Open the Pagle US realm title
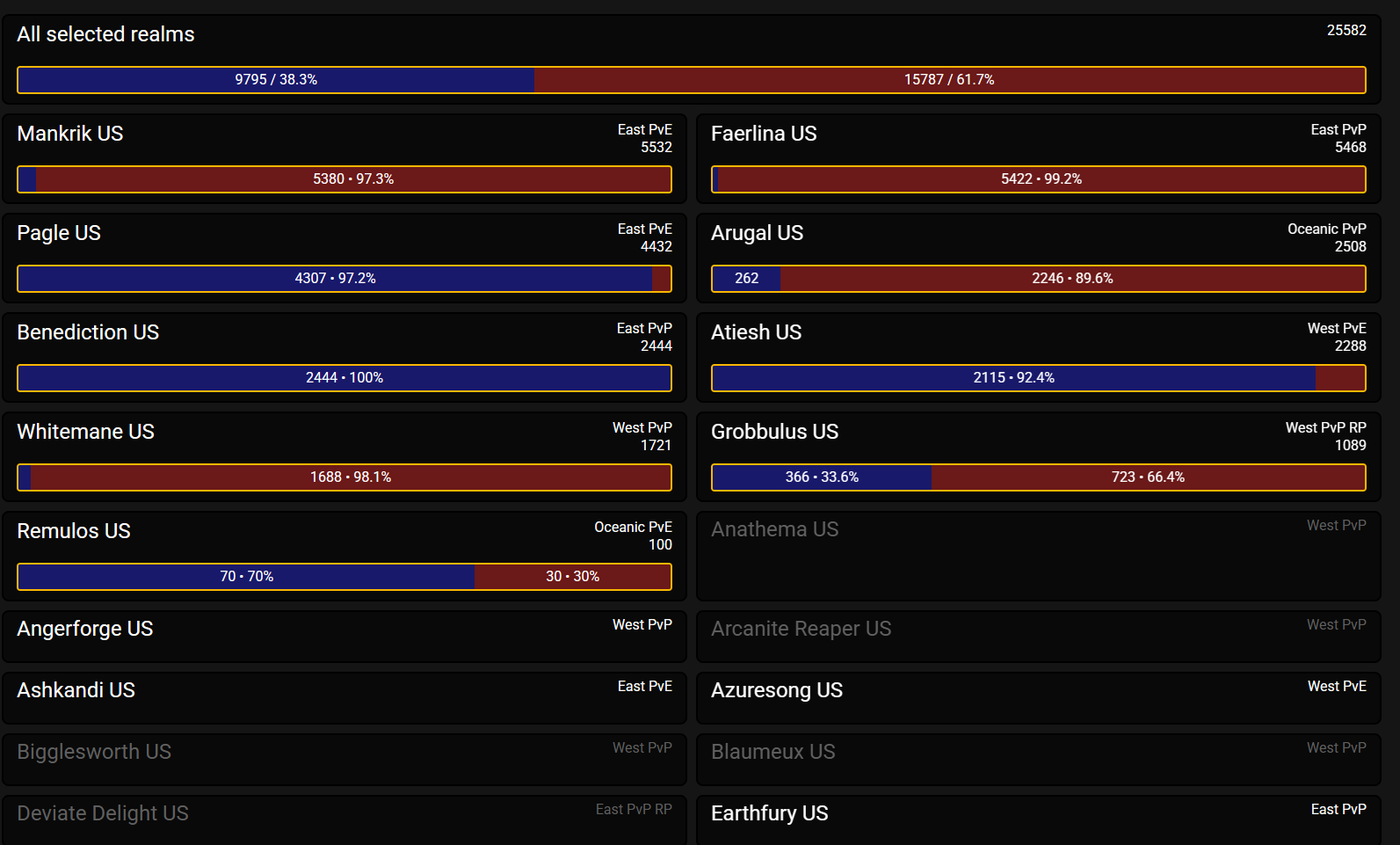The image size is (1400, 845). (x=59, y=233)
